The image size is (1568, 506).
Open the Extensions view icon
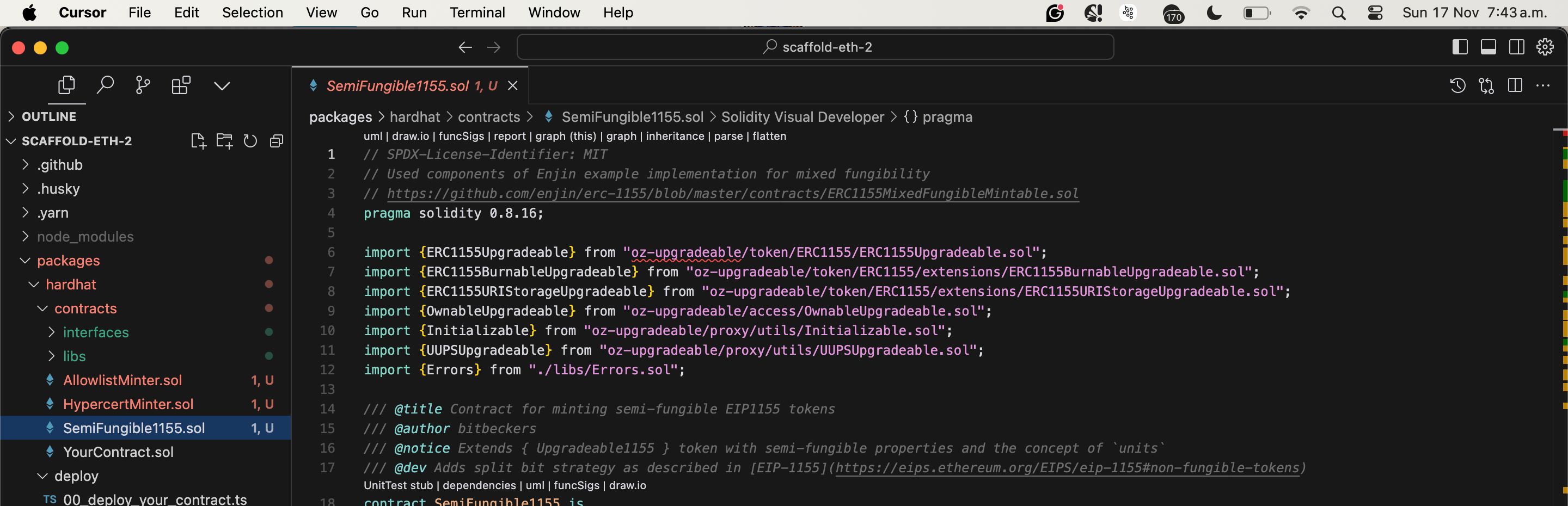click(181, 85)
